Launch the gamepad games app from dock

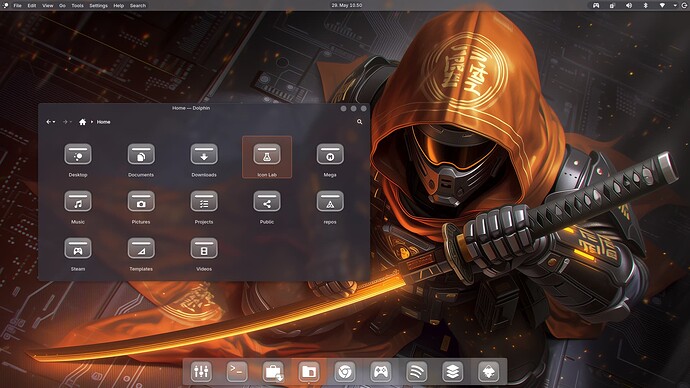pos(381,372)
